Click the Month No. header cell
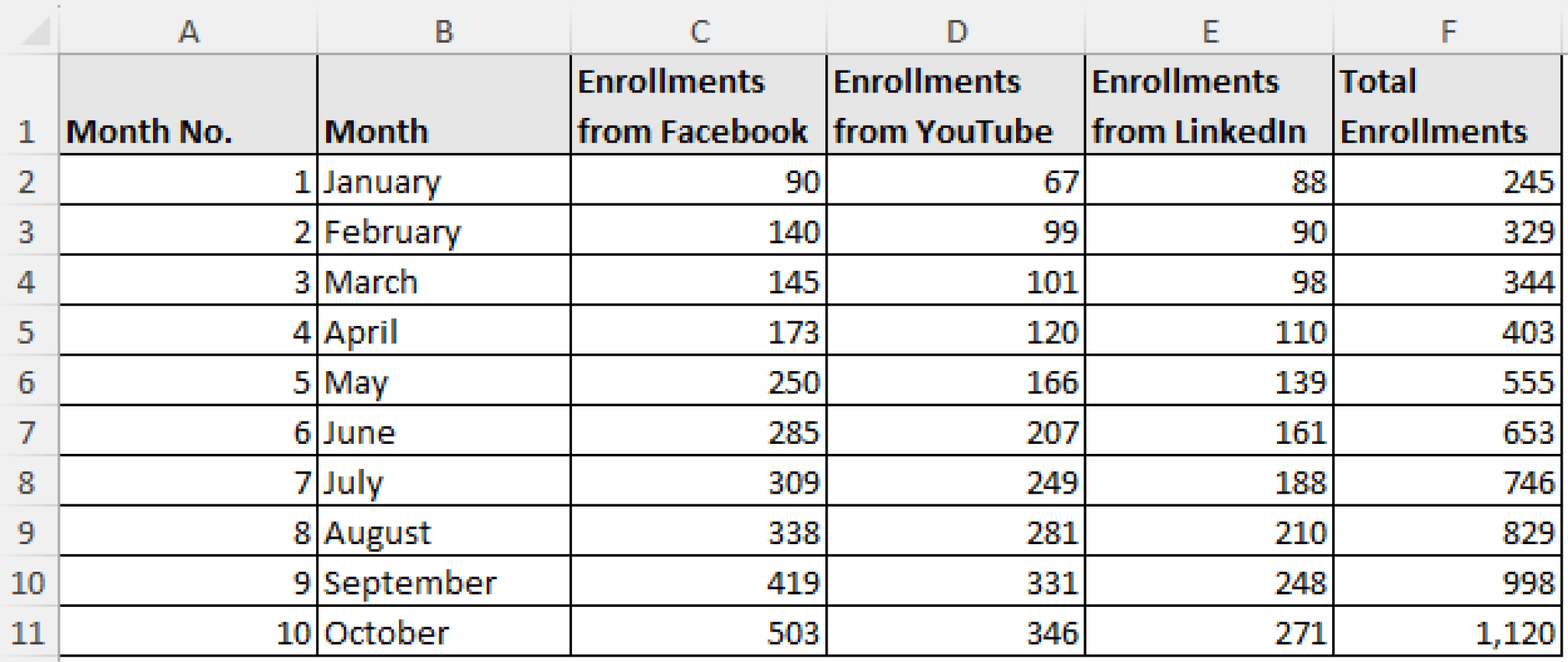Screen dimensions: 1568x662 pos(189,105)
